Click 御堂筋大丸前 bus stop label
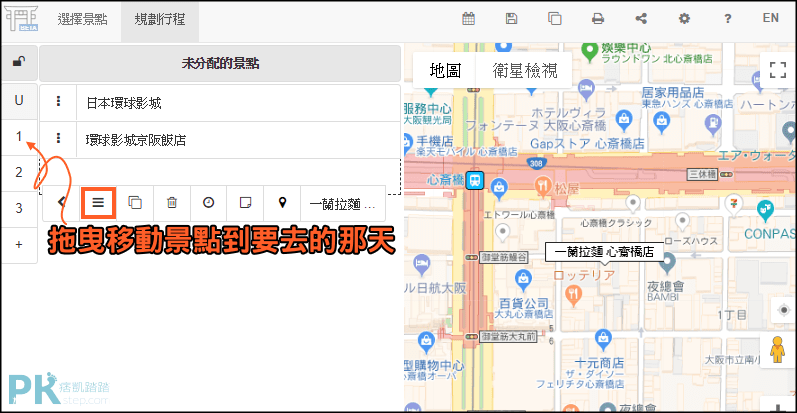Image resolution: width=797 pixels, height=413 pixels. click(x=508, y=336)
